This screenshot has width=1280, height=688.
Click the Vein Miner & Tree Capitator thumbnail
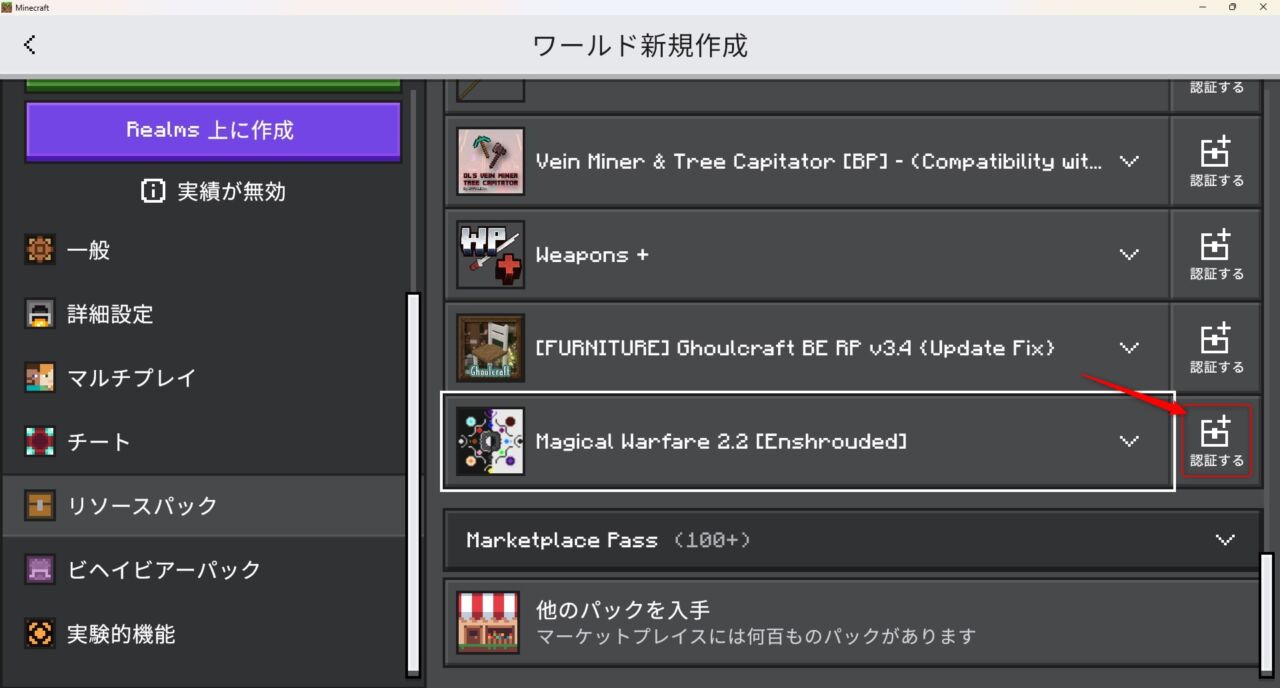point(490,161)
